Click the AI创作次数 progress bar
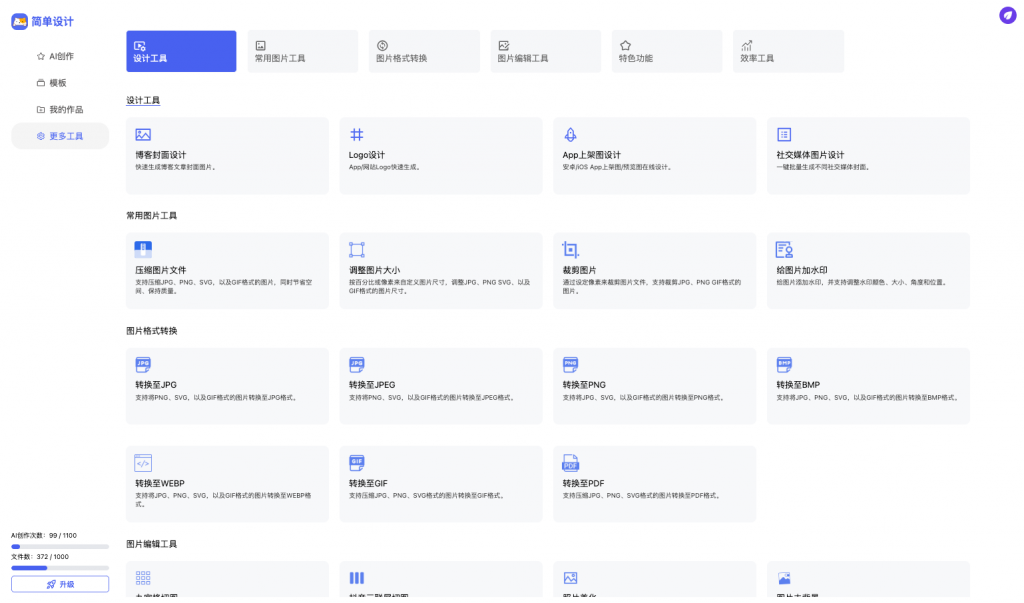The image size is (1024, 603). pos(60,546)
